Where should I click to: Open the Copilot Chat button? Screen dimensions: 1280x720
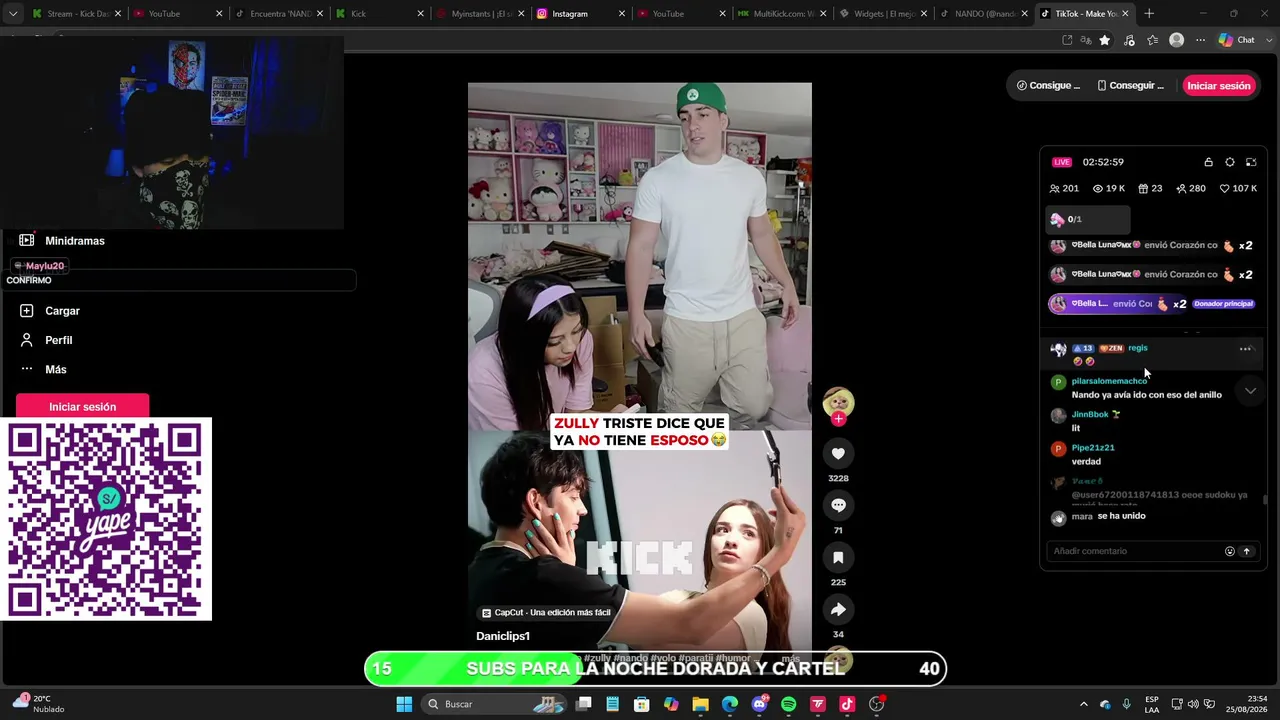tap(1237, 40)
